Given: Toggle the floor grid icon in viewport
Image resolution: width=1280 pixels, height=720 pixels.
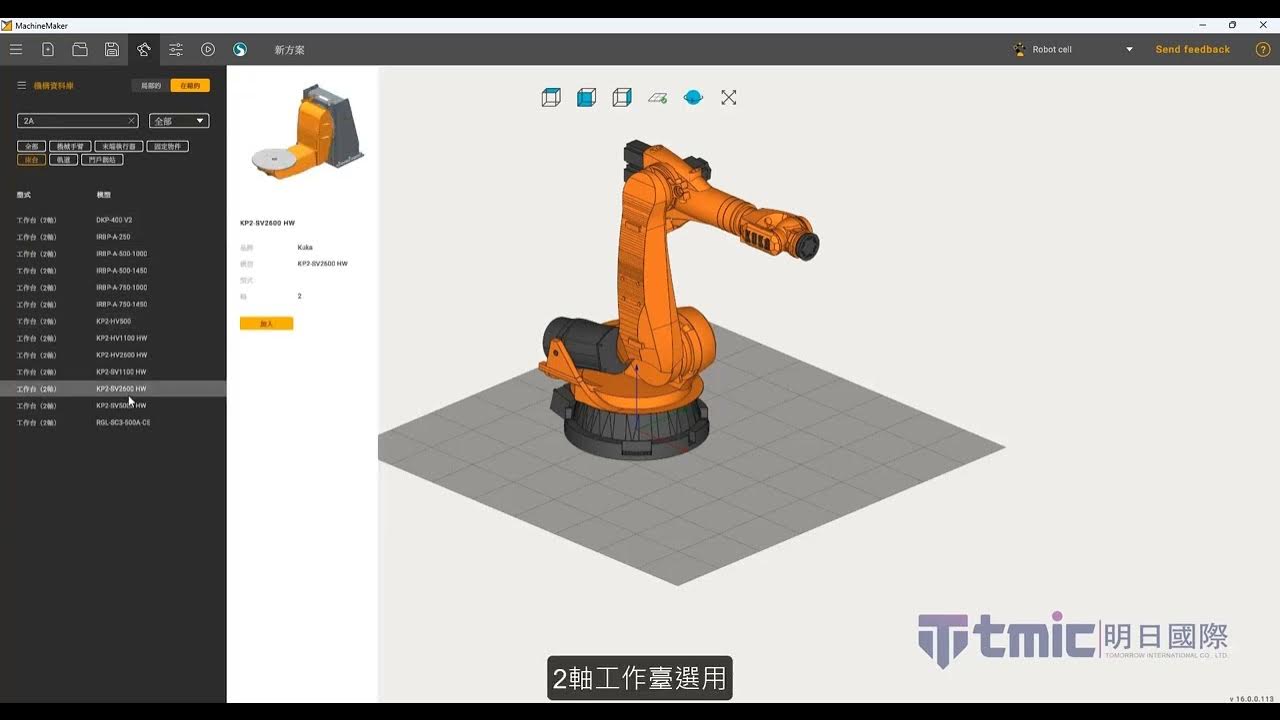Looking at the screenshot, I should point(658,97).
